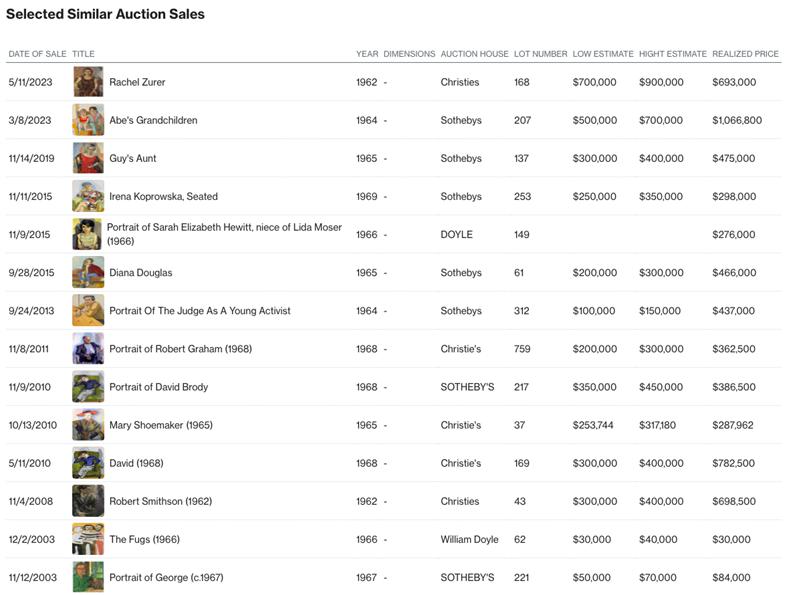The image size is (787, 595).
Task: Sort by the Date of Sale column header
Action: point(37,54)
